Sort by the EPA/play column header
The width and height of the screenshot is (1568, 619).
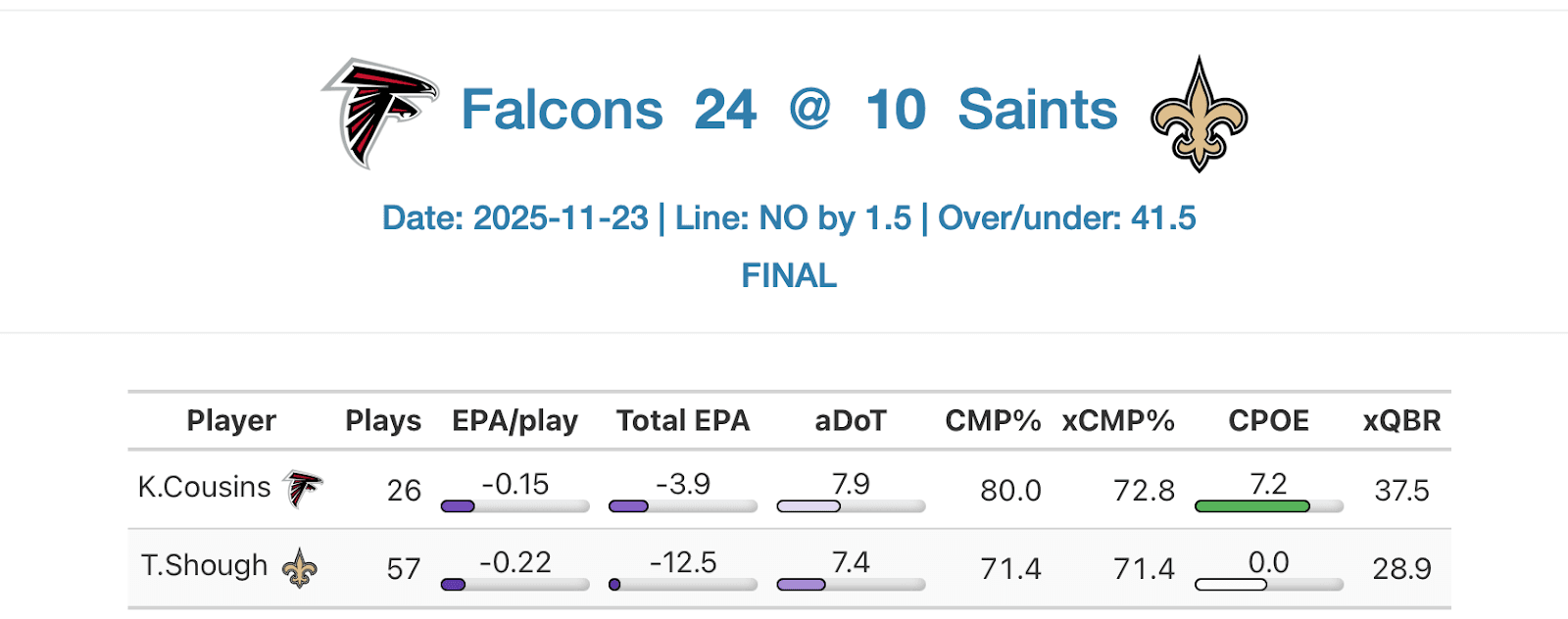(x=514, y=421)
